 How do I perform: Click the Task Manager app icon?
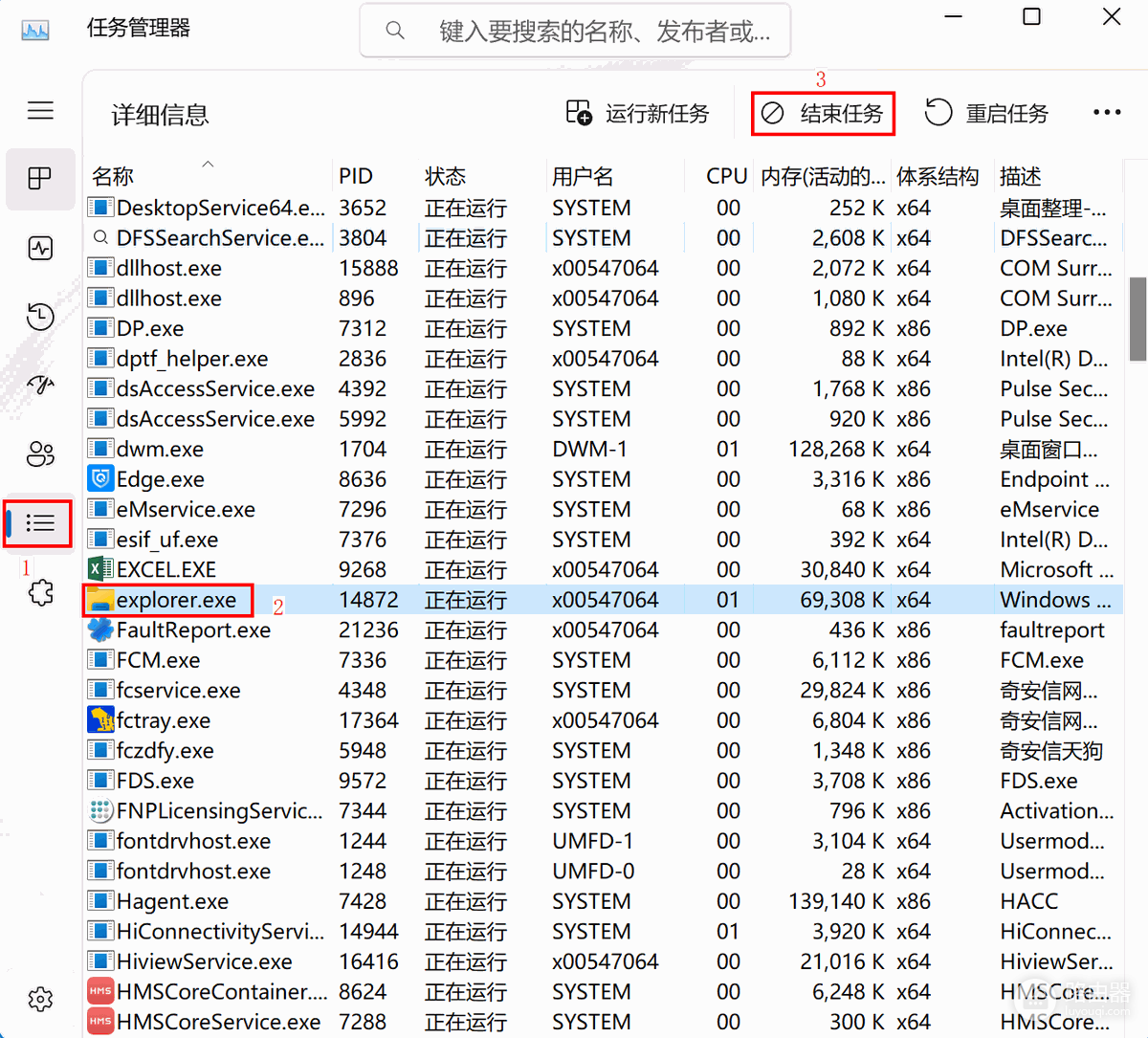tap(35, 30)
